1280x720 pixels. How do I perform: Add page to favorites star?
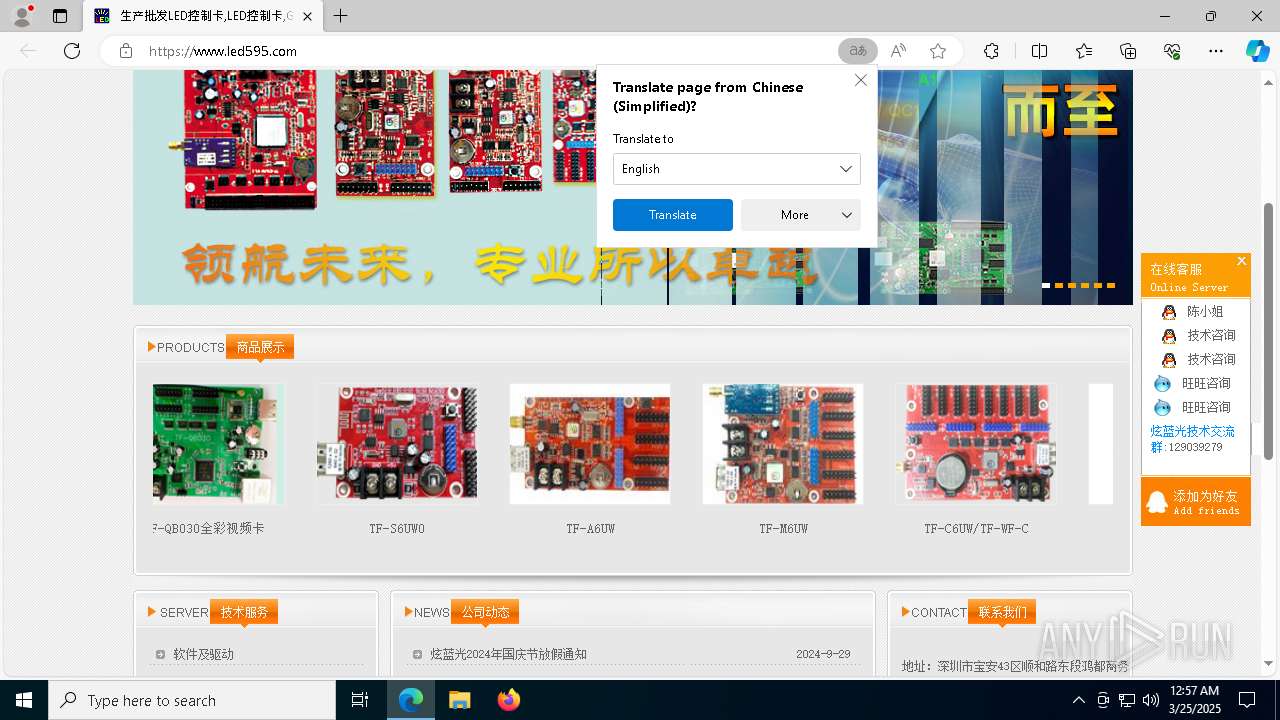click(938, 51)
